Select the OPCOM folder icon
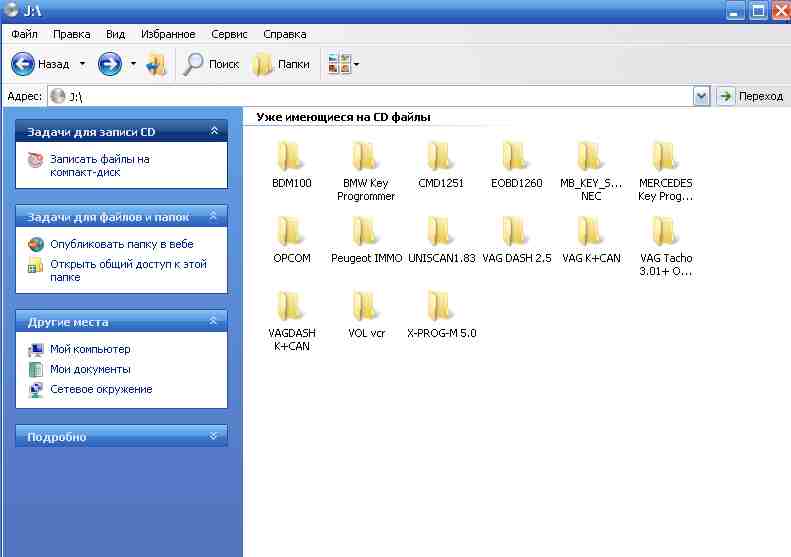This screenshot has height=557, width=791. pyautogui.click(x=291, y=231)
